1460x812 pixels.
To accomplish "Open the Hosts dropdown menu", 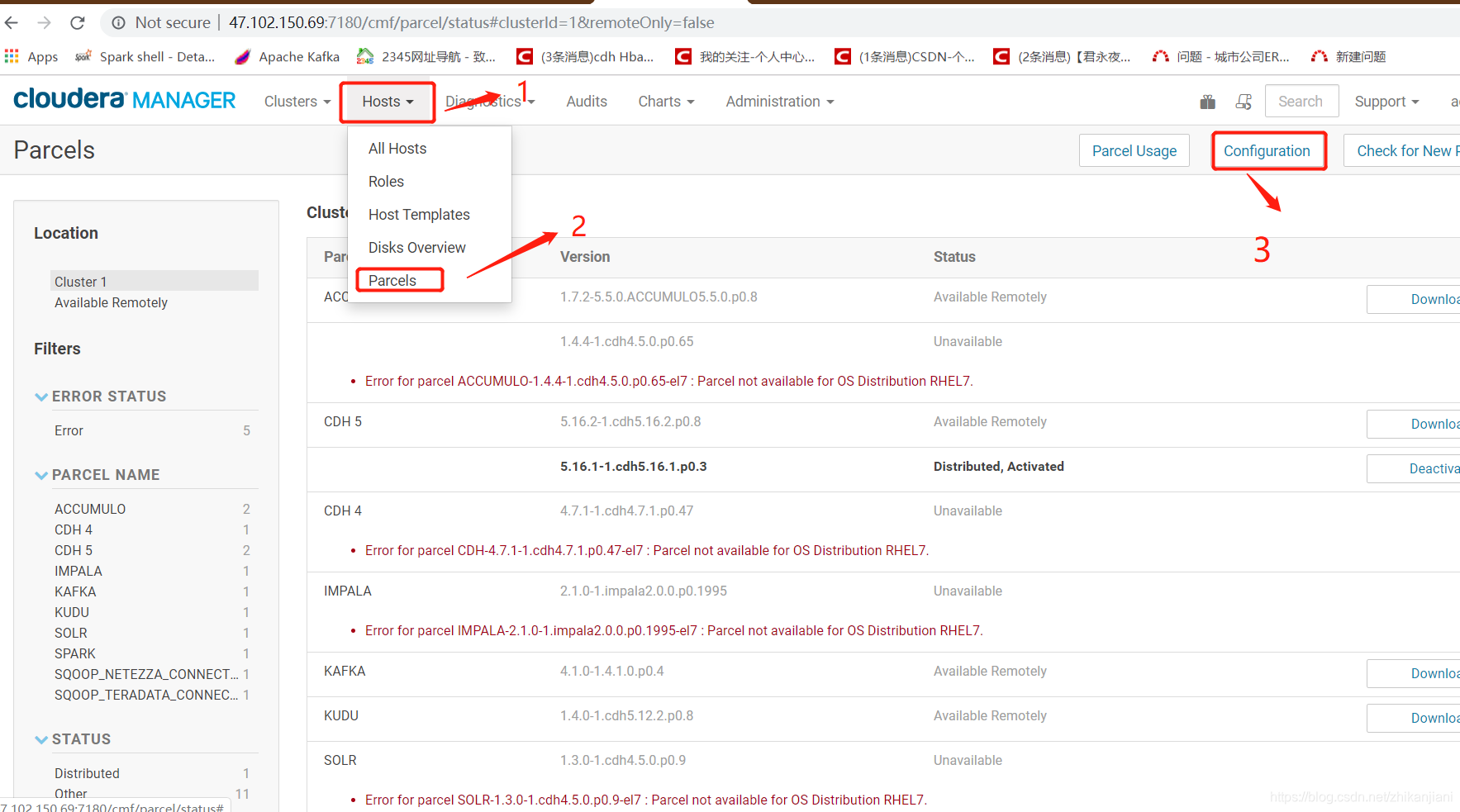I will tap(388, 102).
